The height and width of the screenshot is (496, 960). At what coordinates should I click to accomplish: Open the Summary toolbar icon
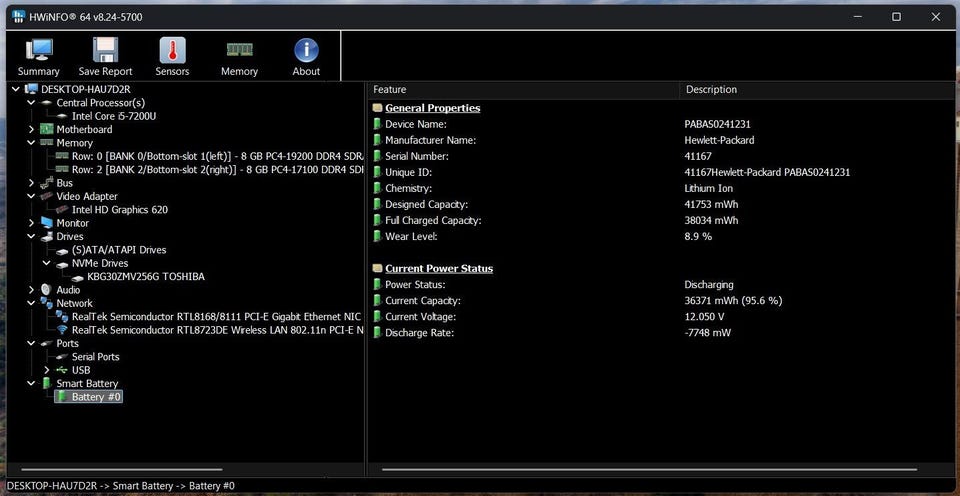click(39, 50)
